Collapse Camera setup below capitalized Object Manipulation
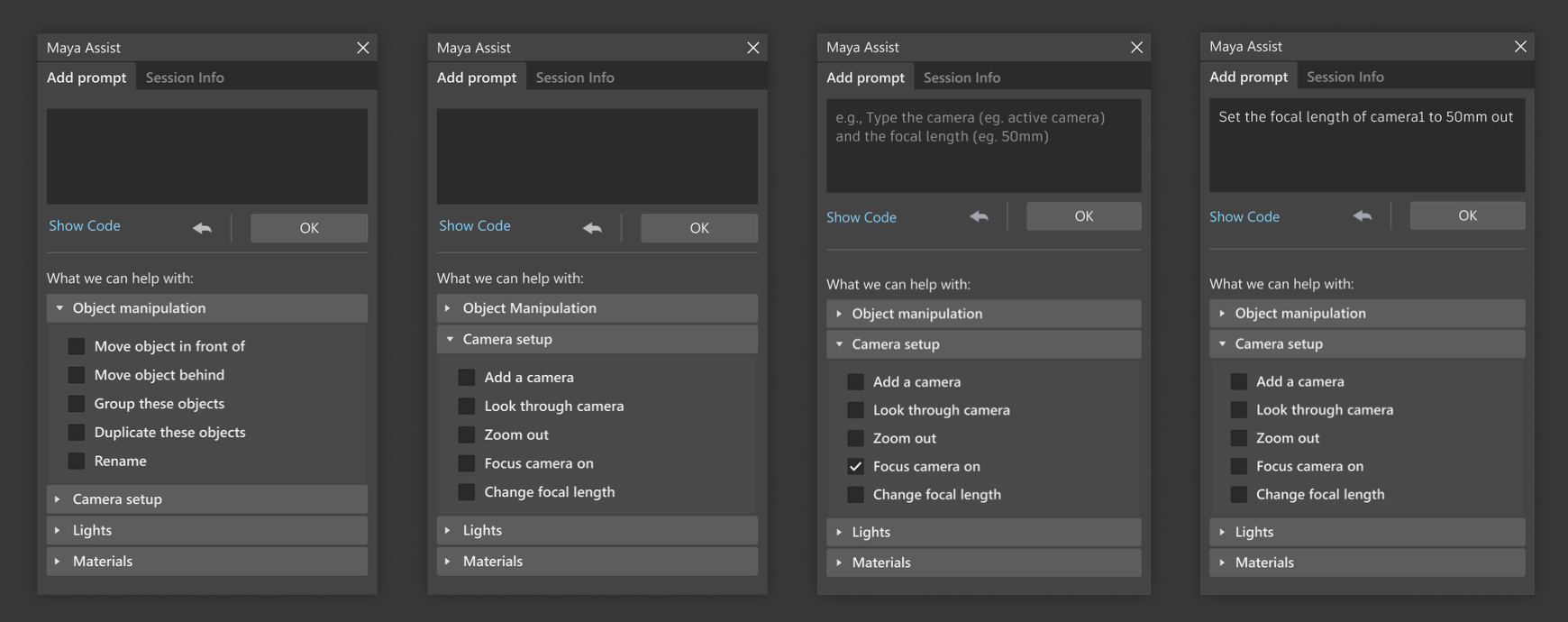The image size is (1568, 622). (x=597, y=339)
